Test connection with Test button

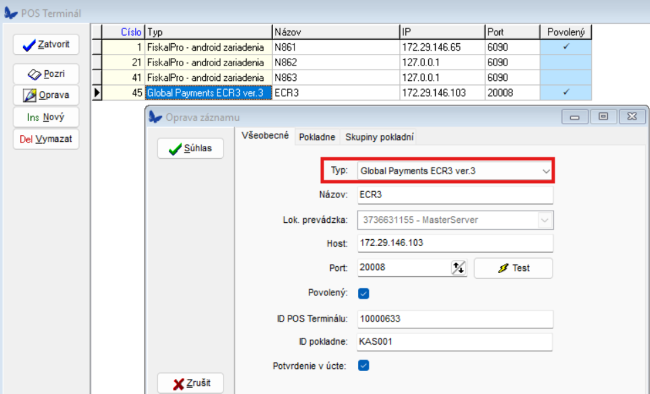pyautogui.click(x=513, y=268)
